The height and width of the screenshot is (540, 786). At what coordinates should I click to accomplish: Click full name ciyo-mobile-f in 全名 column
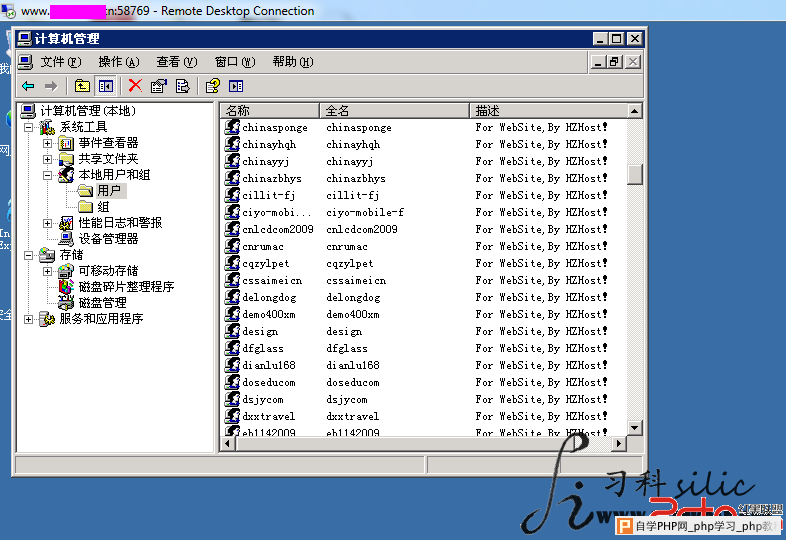pyautogui.click(x=365, y=212)
